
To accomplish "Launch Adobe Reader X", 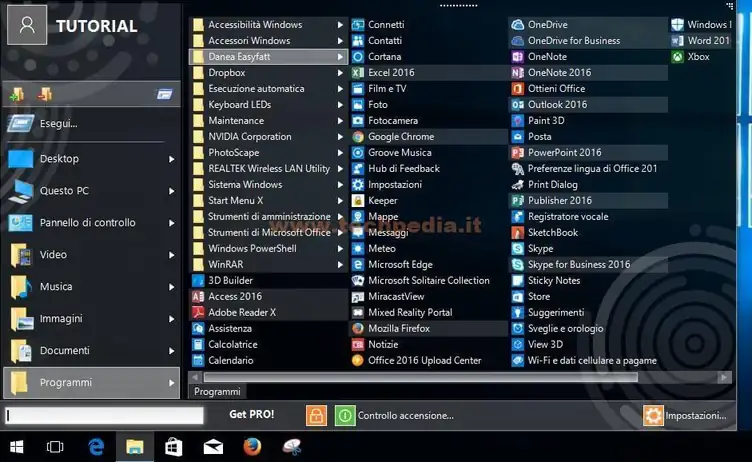I will click(269, 312).
